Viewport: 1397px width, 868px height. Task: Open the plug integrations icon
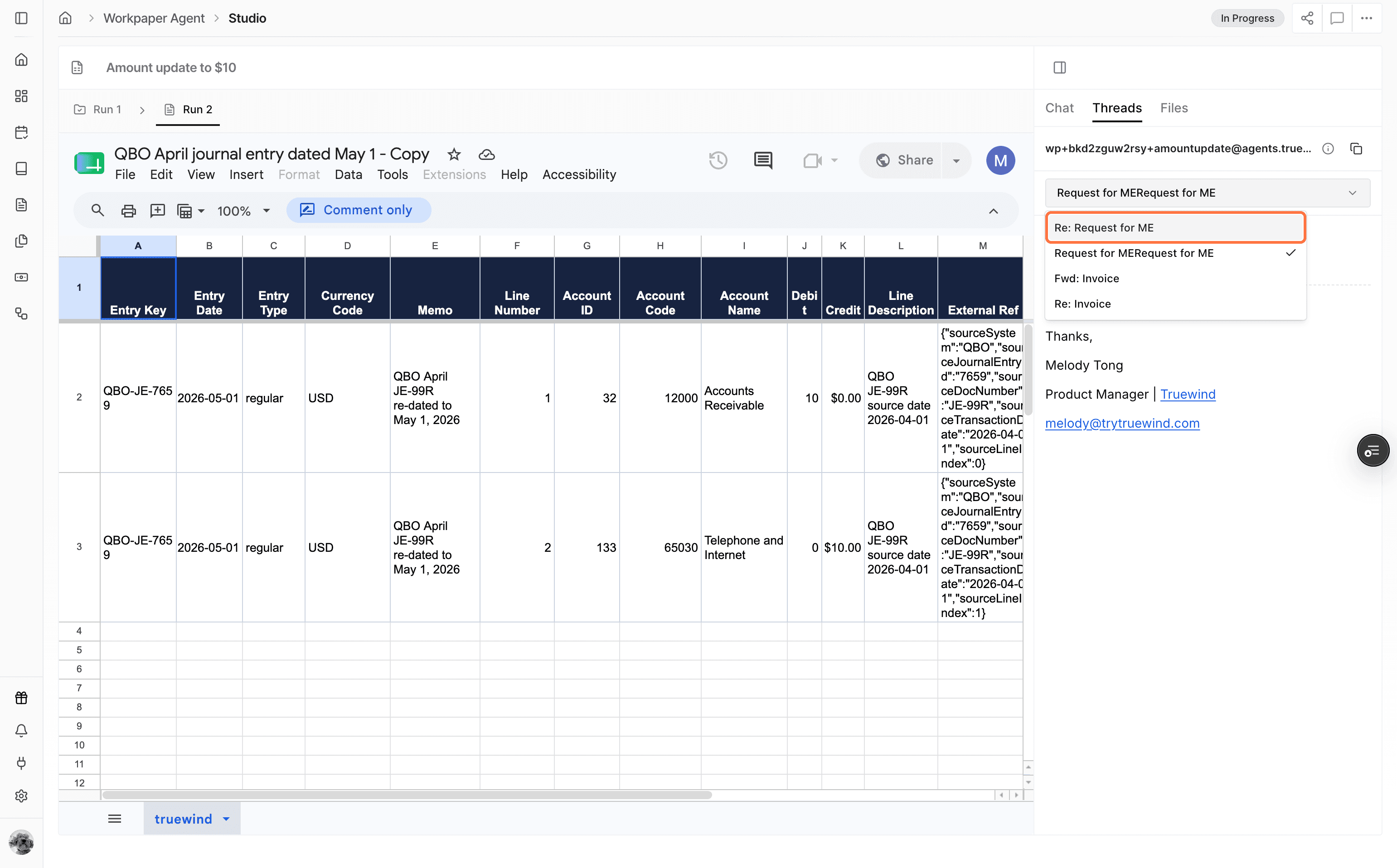21,763
